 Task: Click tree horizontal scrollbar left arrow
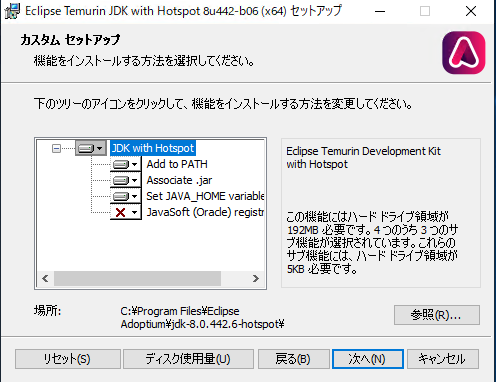(x=45, y=278)
